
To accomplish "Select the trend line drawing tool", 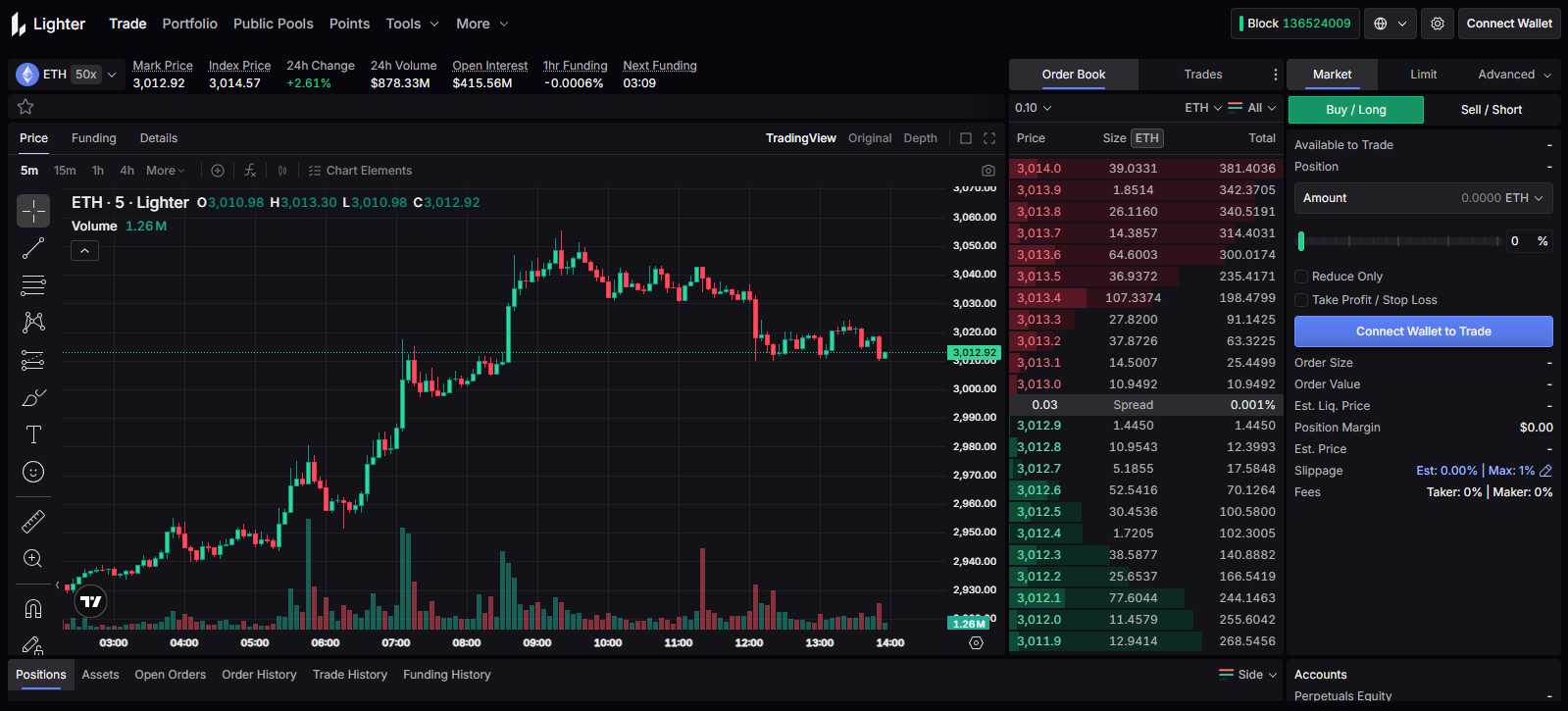I will coord(33,248).
